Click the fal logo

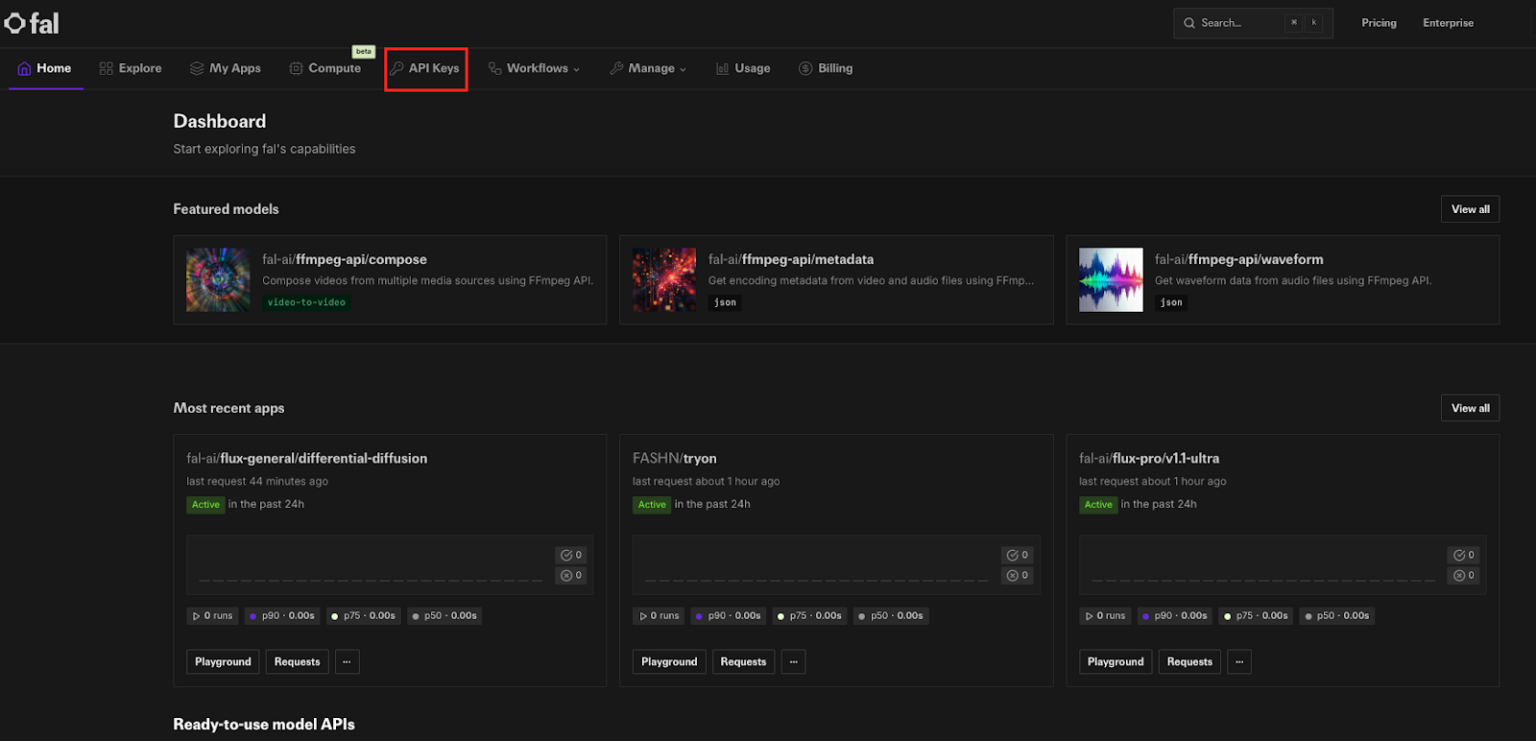(32, 22)
